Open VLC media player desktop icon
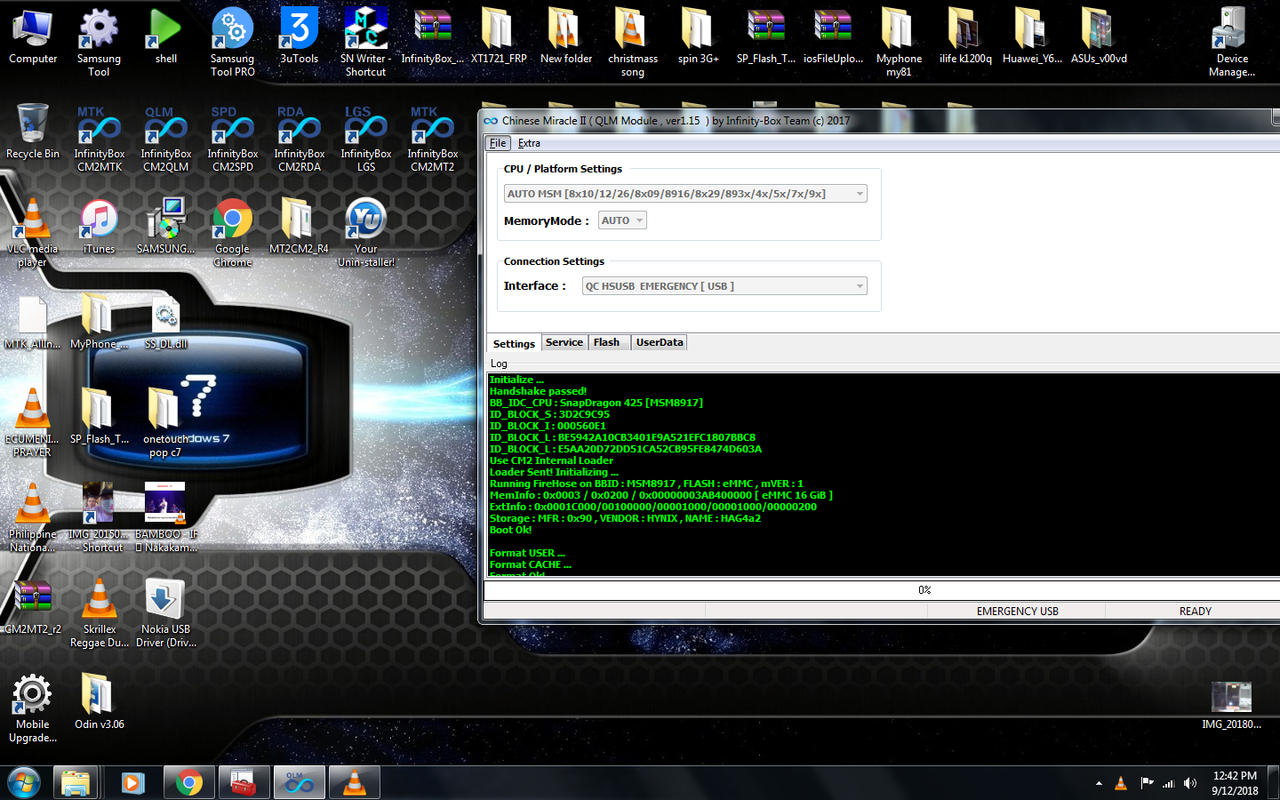The width and height of the screenshot is (1280, 800). tap(32, 233)
